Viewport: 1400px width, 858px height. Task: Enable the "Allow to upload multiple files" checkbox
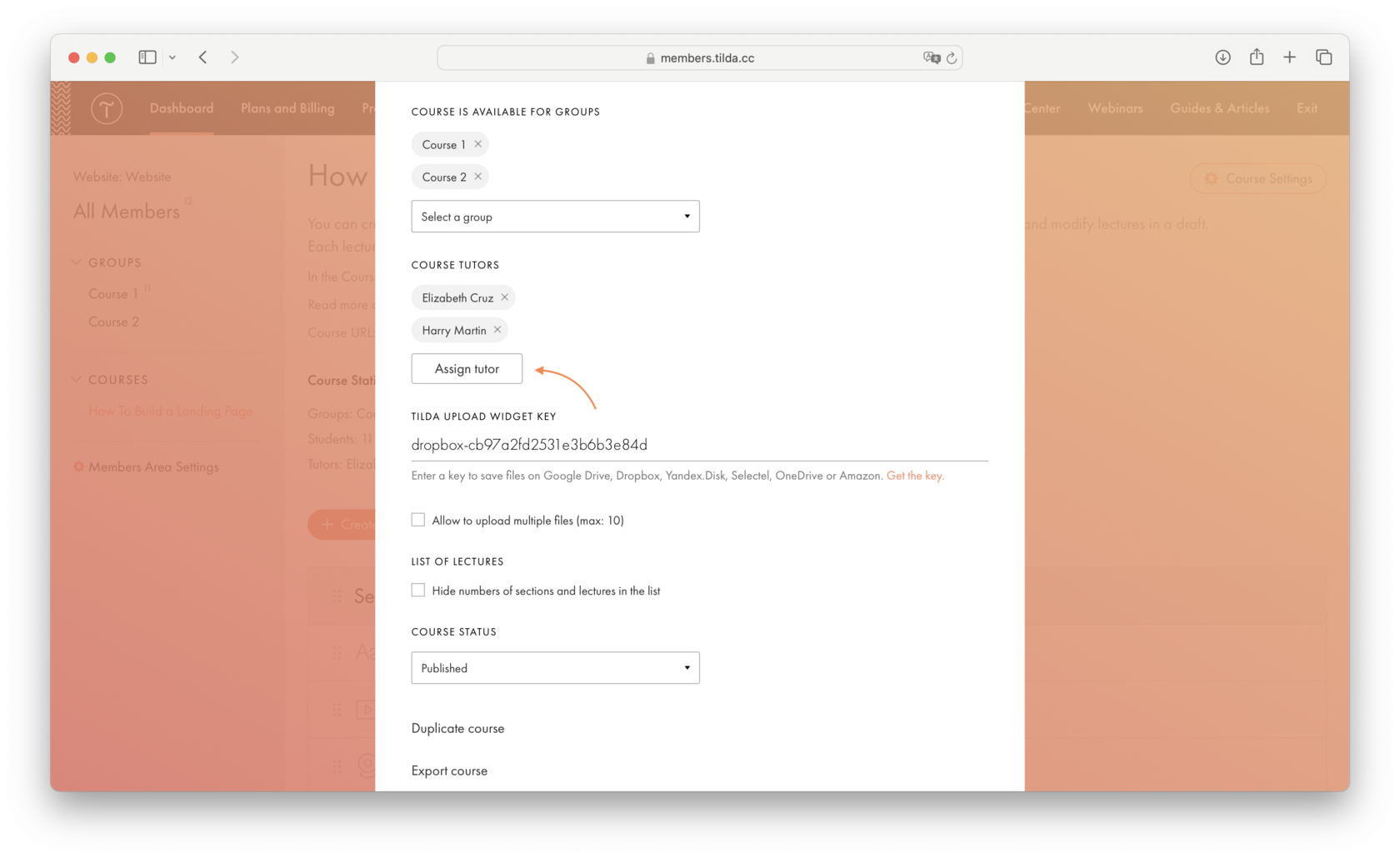[x=417, y=519]
